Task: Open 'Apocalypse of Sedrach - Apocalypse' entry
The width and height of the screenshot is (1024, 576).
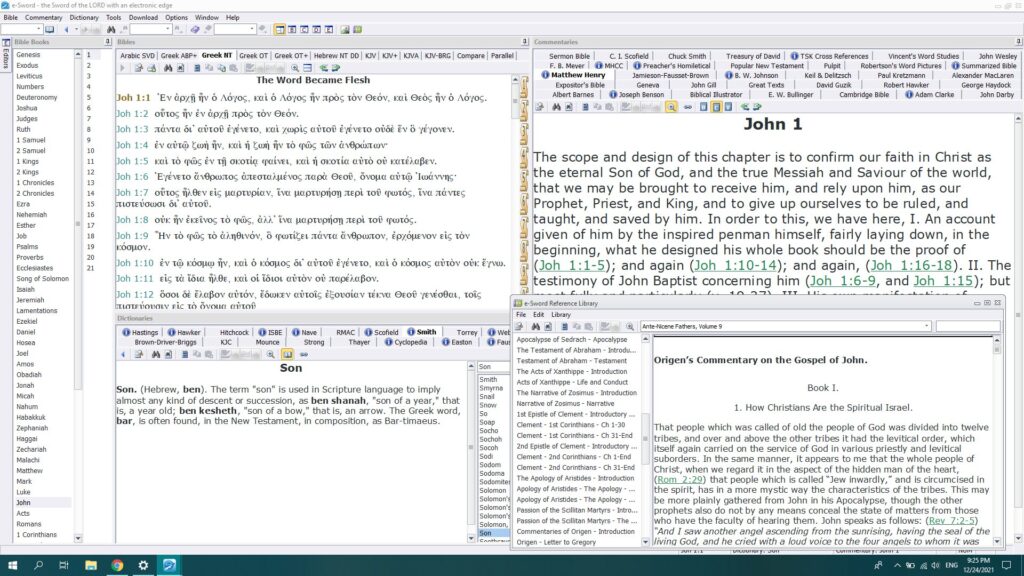Action: (x=572, y=340)
